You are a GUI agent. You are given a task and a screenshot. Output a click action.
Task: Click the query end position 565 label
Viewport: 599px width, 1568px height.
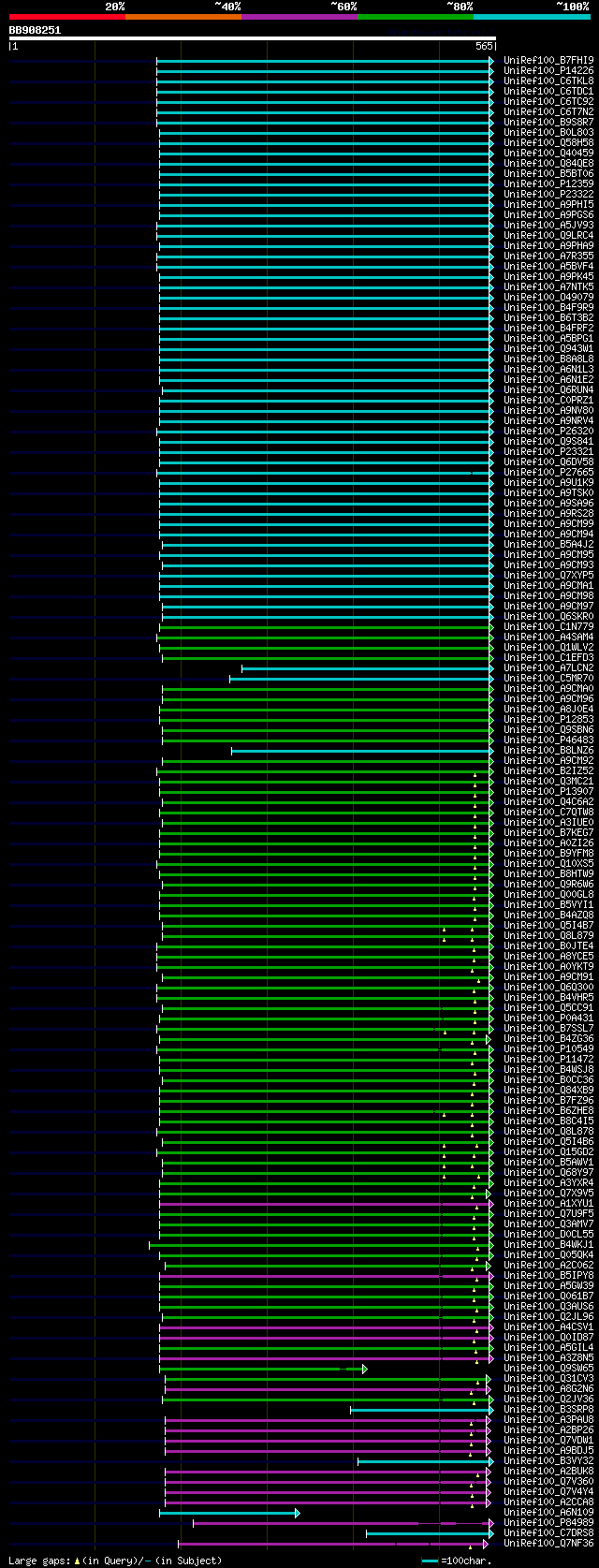coord(484,46)
